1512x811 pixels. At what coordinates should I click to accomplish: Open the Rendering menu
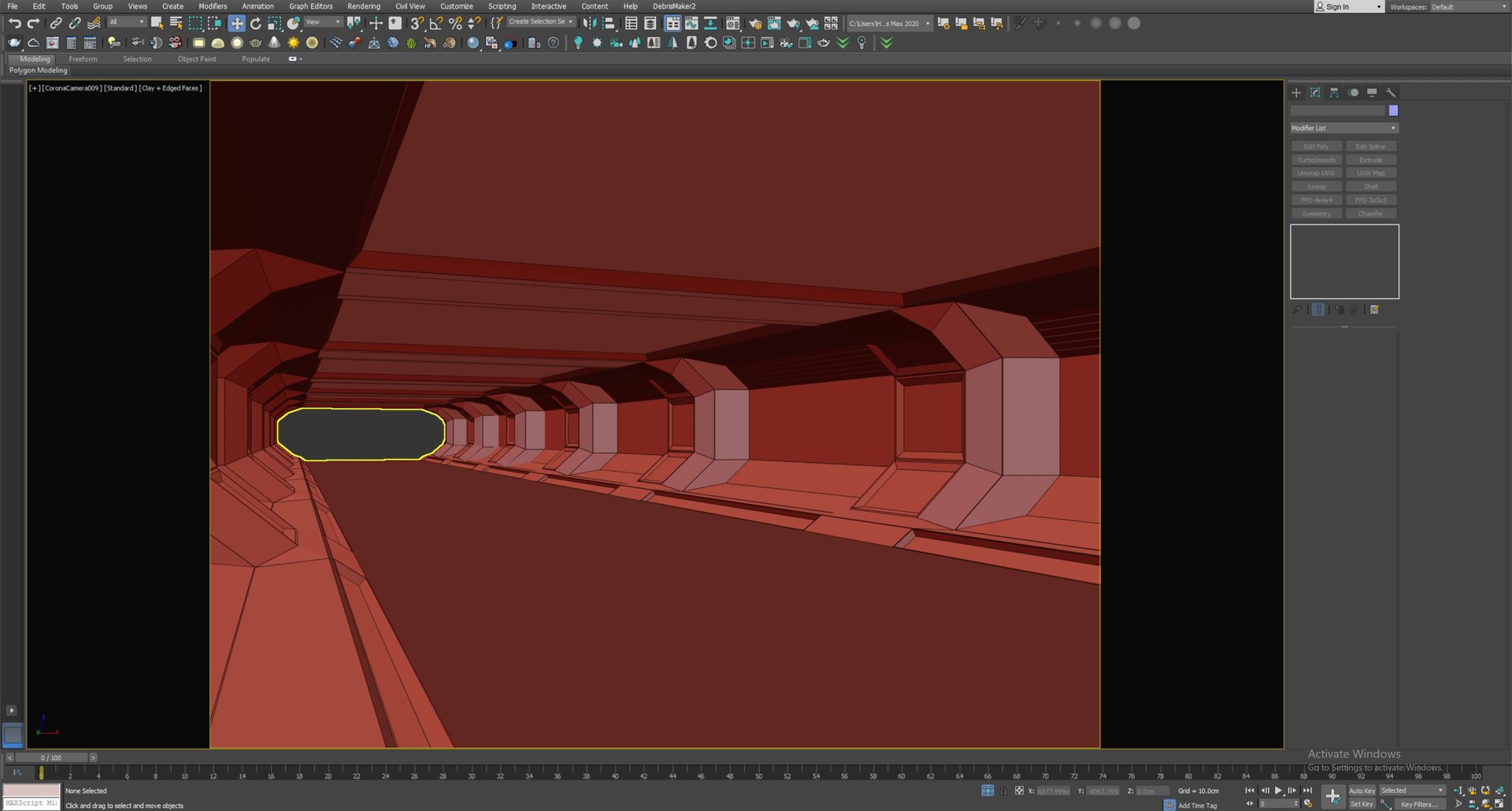(x=364, y=6)
